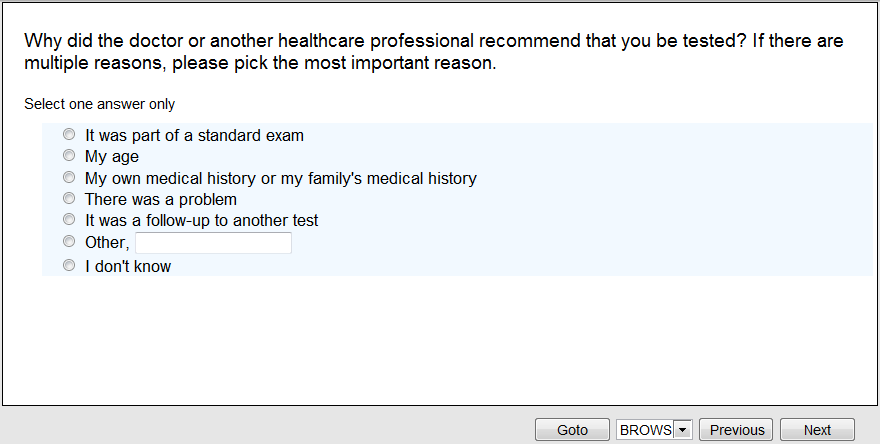Mark the follow-up to another test radio button
The height and width of the screenshot is (444, 880).
69,220
